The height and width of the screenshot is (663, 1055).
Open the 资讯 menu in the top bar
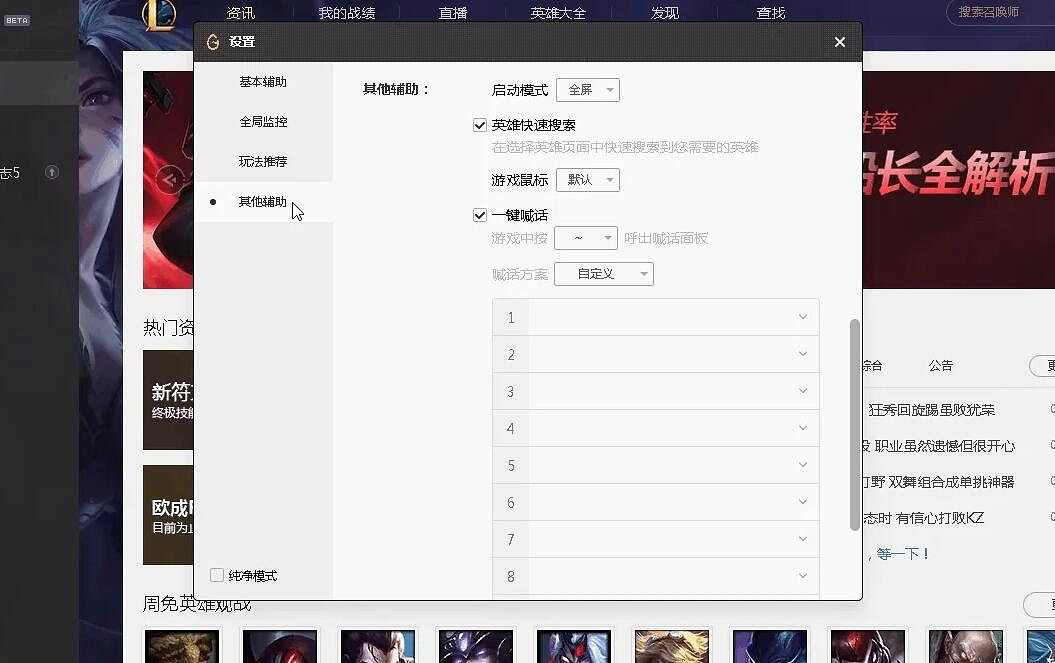tap(243, 13)
